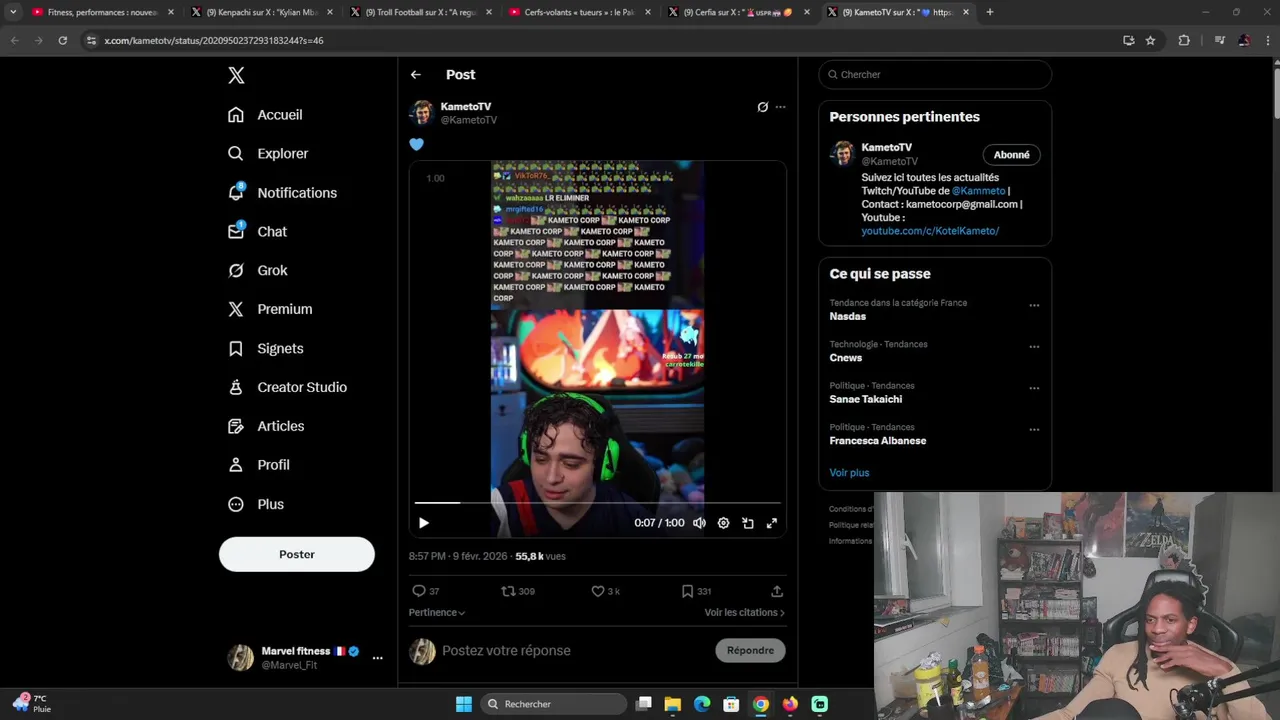
Task: Play the video
Action: pyautogui.click(x=424, y=523)
